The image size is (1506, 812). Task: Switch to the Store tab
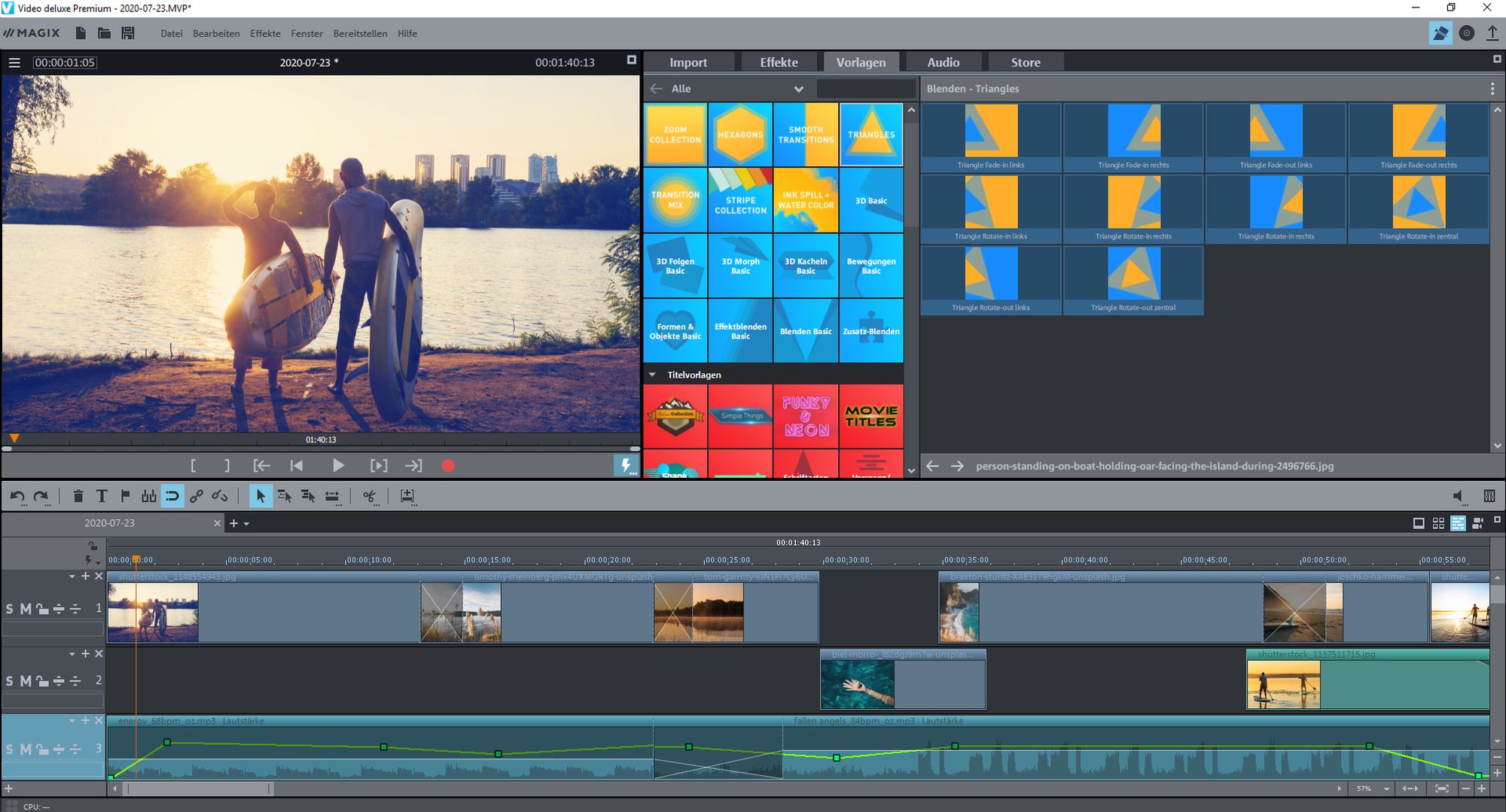[1026, 62]
